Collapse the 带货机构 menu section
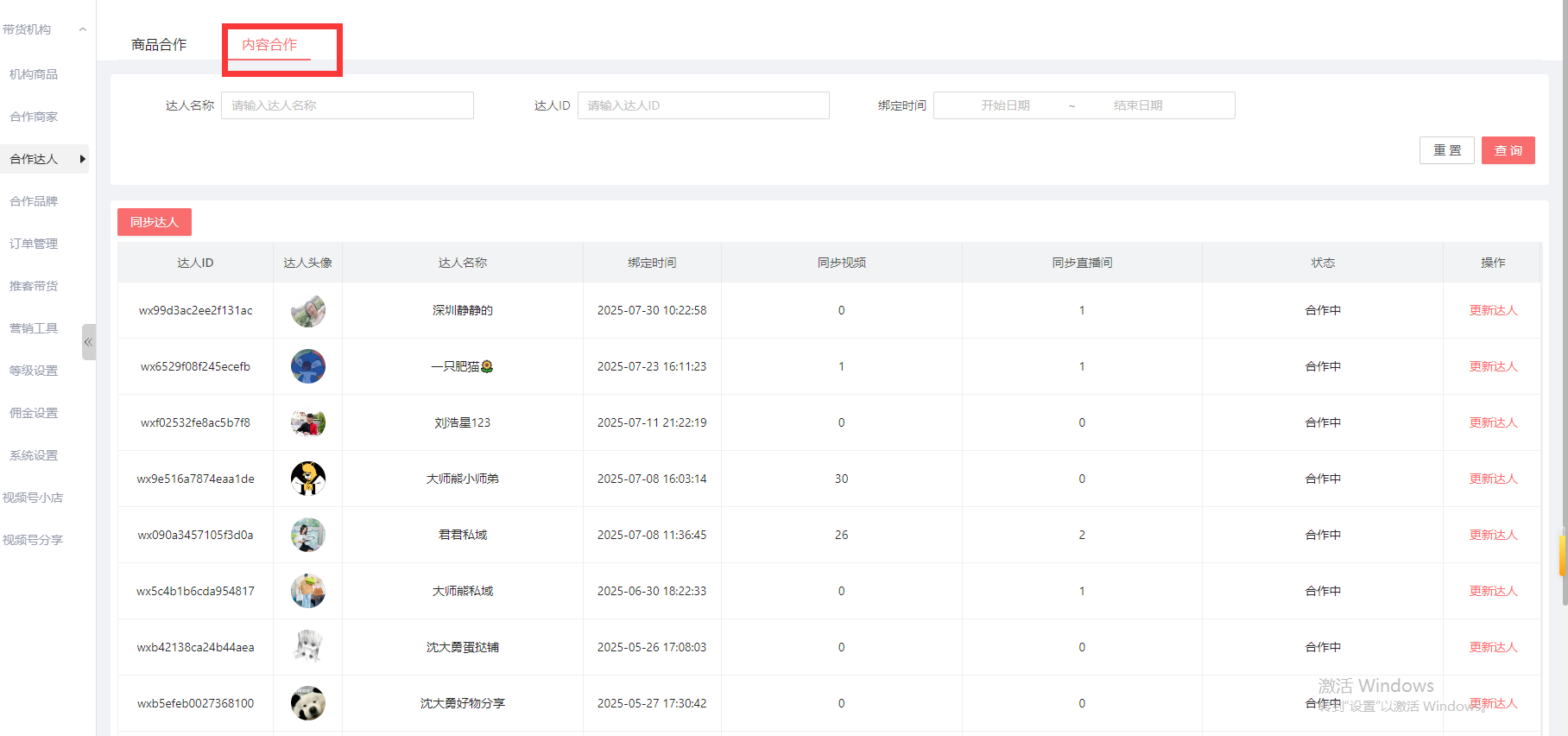 pyautogui.click(x=83, y=29)
